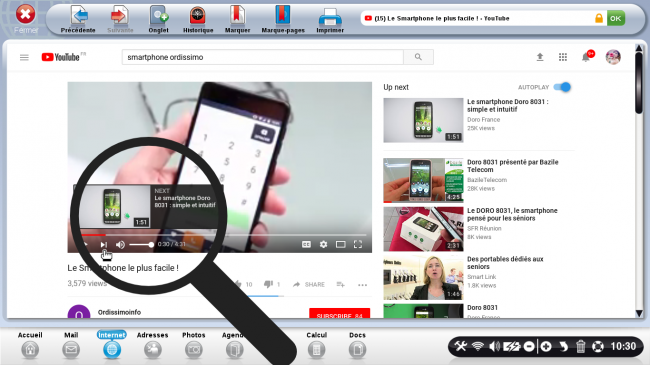Click the upload video icon
The height and width of the screenshot is (365, 650).
point(540,57)
